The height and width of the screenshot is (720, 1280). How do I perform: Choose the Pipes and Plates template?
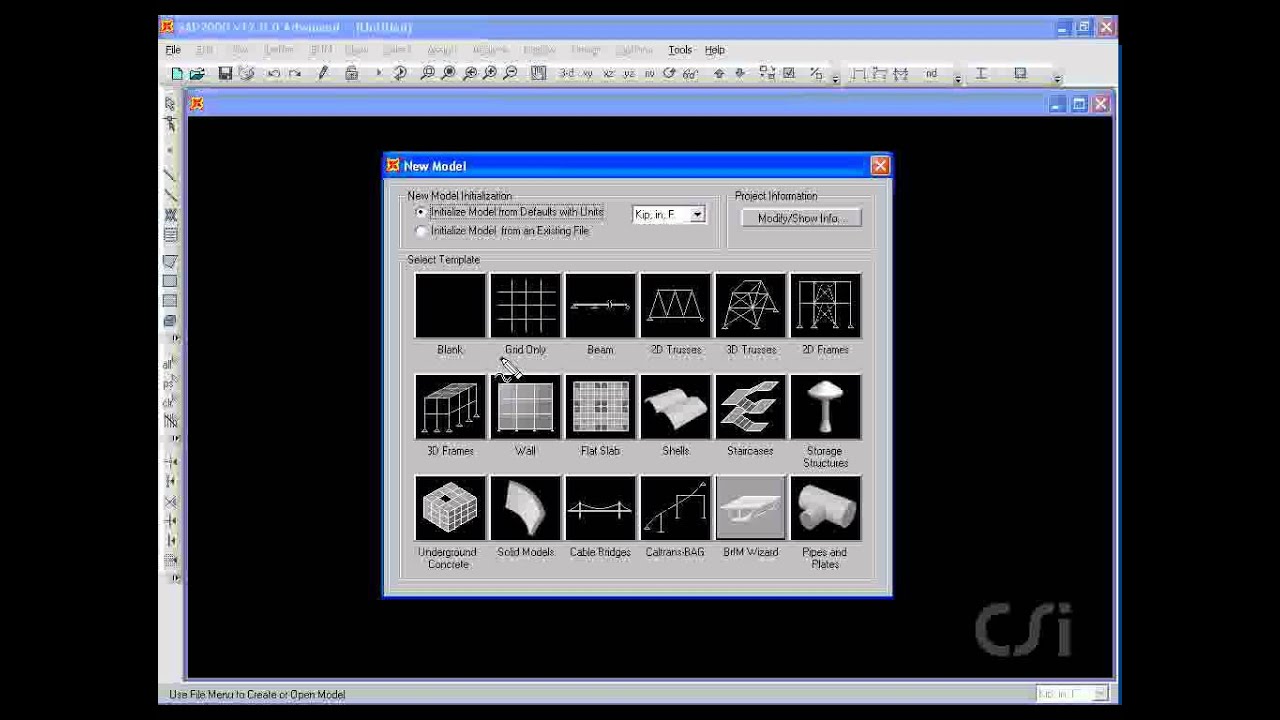pyautogui.click(x=825, y=508)
